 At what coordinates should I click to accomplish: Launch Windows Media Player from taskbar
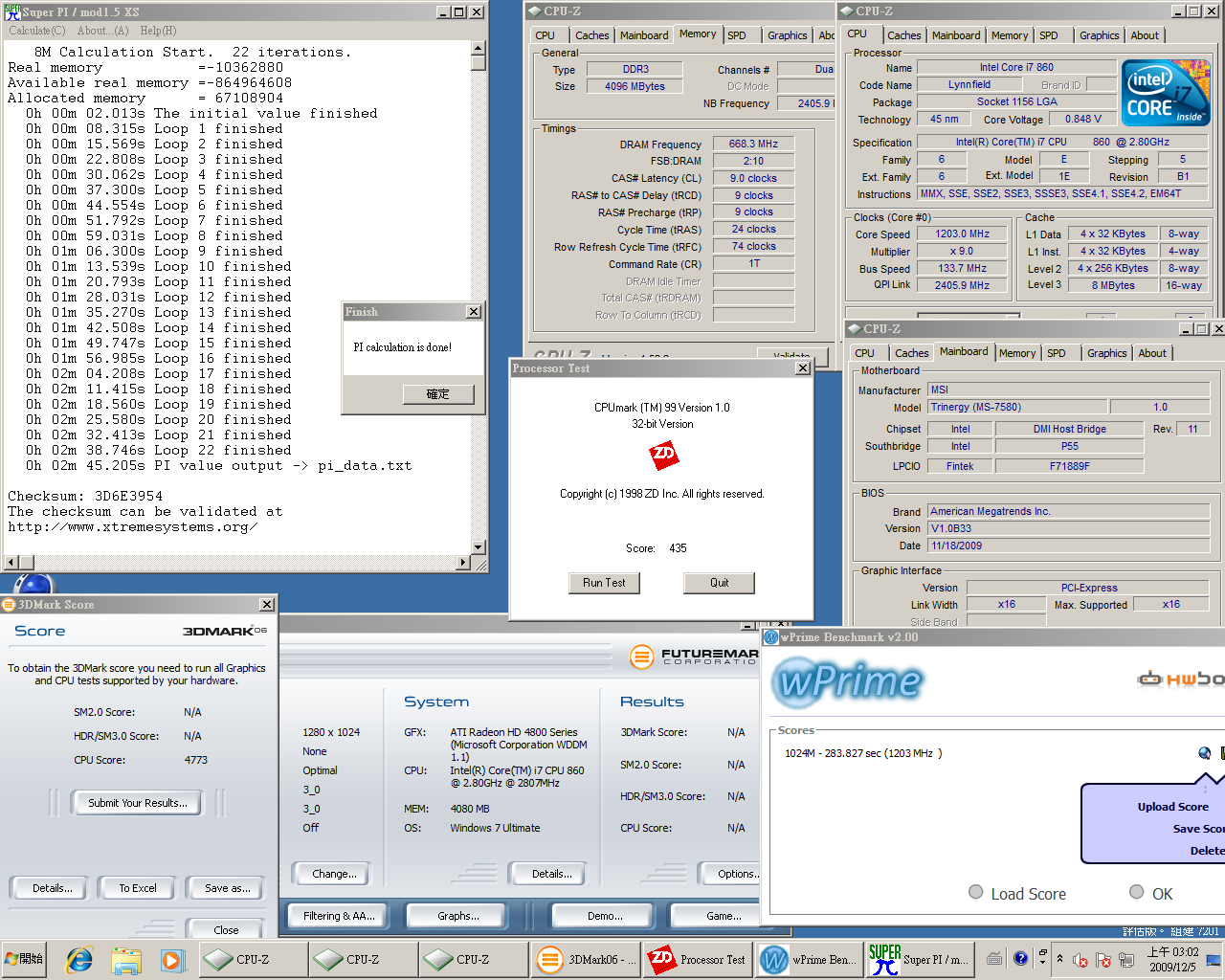coord(171,959)
